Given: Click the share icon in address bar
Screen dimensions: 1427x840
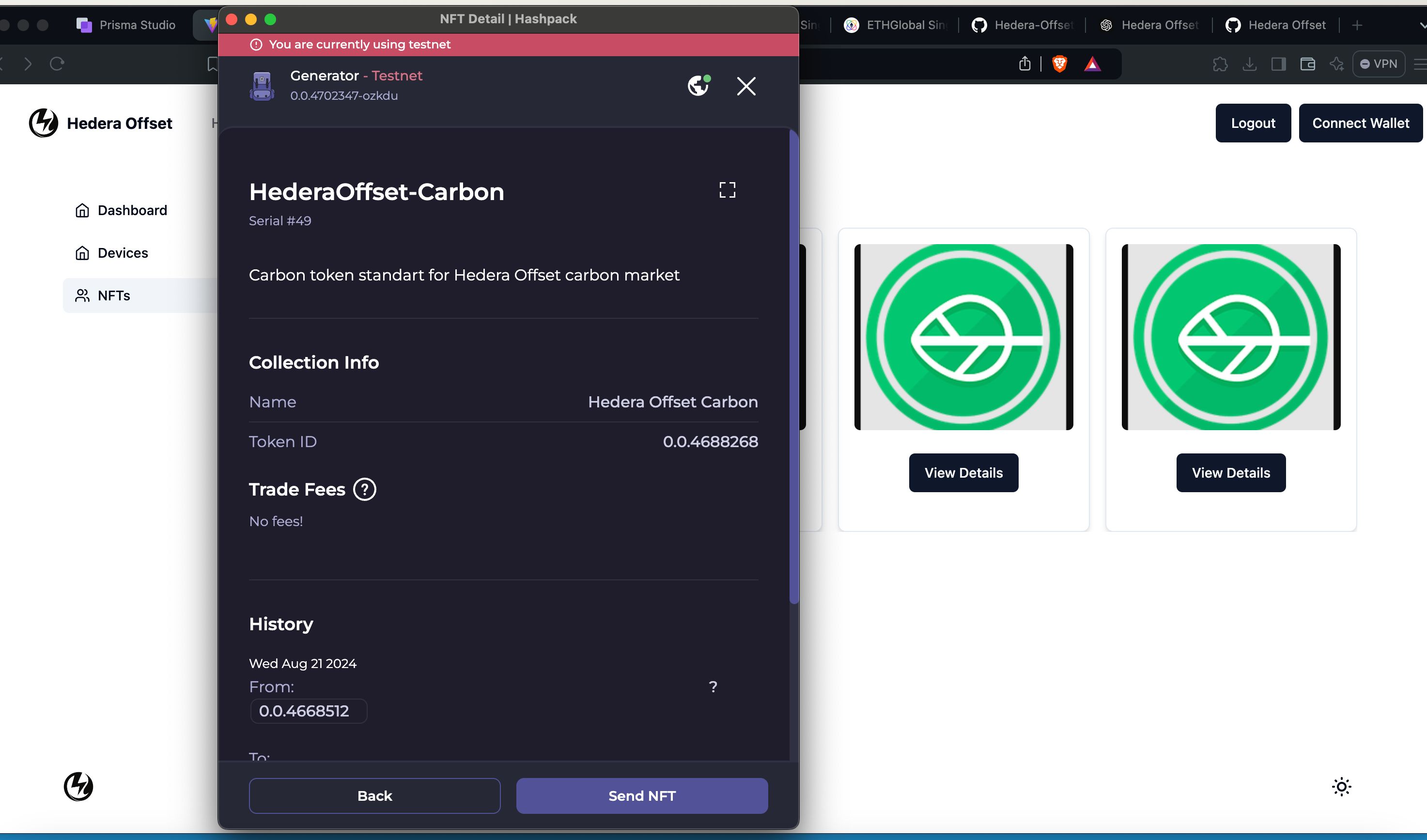Looking at the screenshot, I should click(x=1024, y=64).
